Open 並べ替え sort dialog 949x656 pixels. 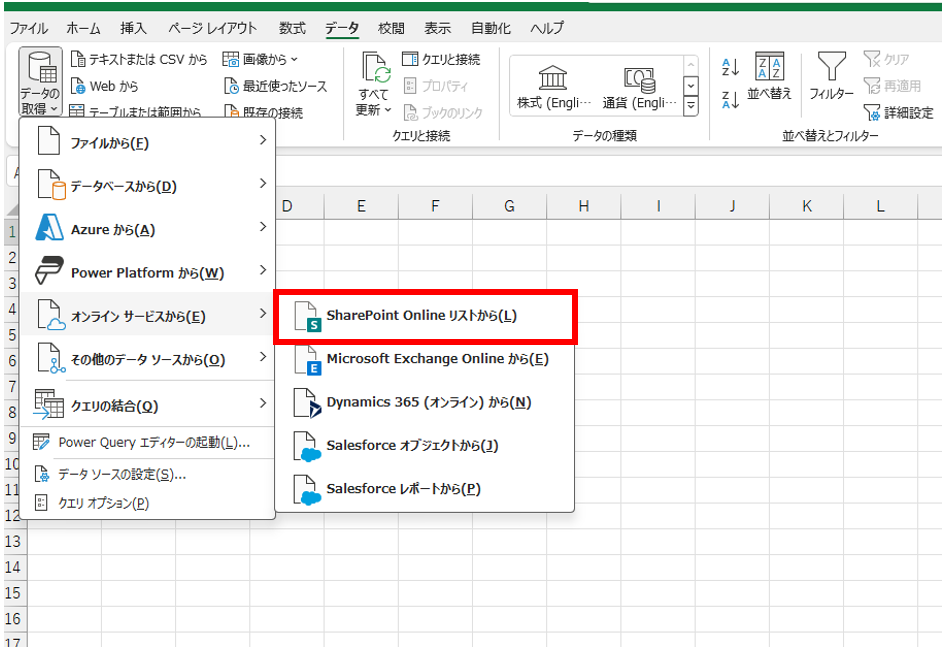769,76
